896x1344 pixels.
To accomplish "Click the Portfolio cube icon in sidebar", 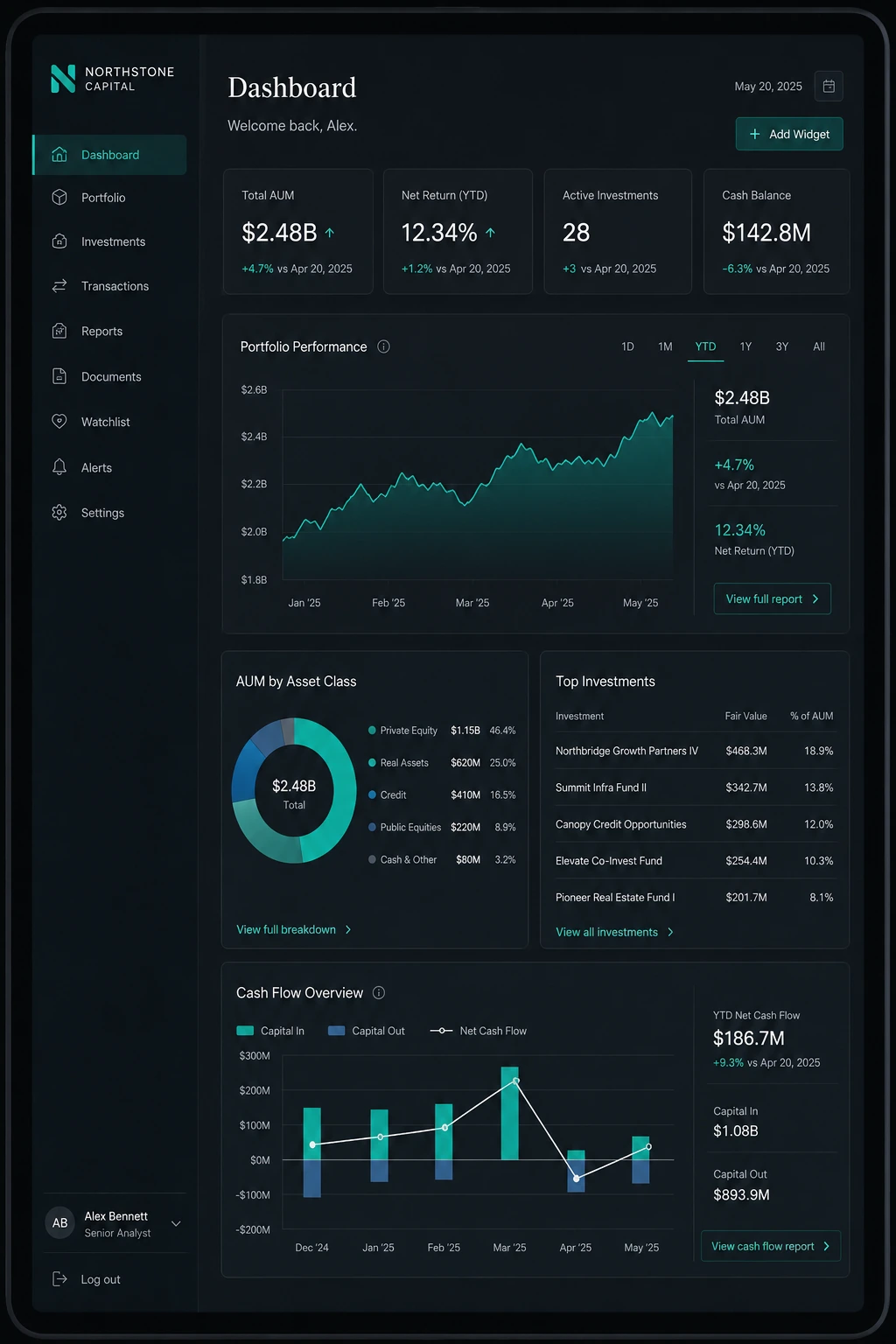I will [x=59, y=197].
